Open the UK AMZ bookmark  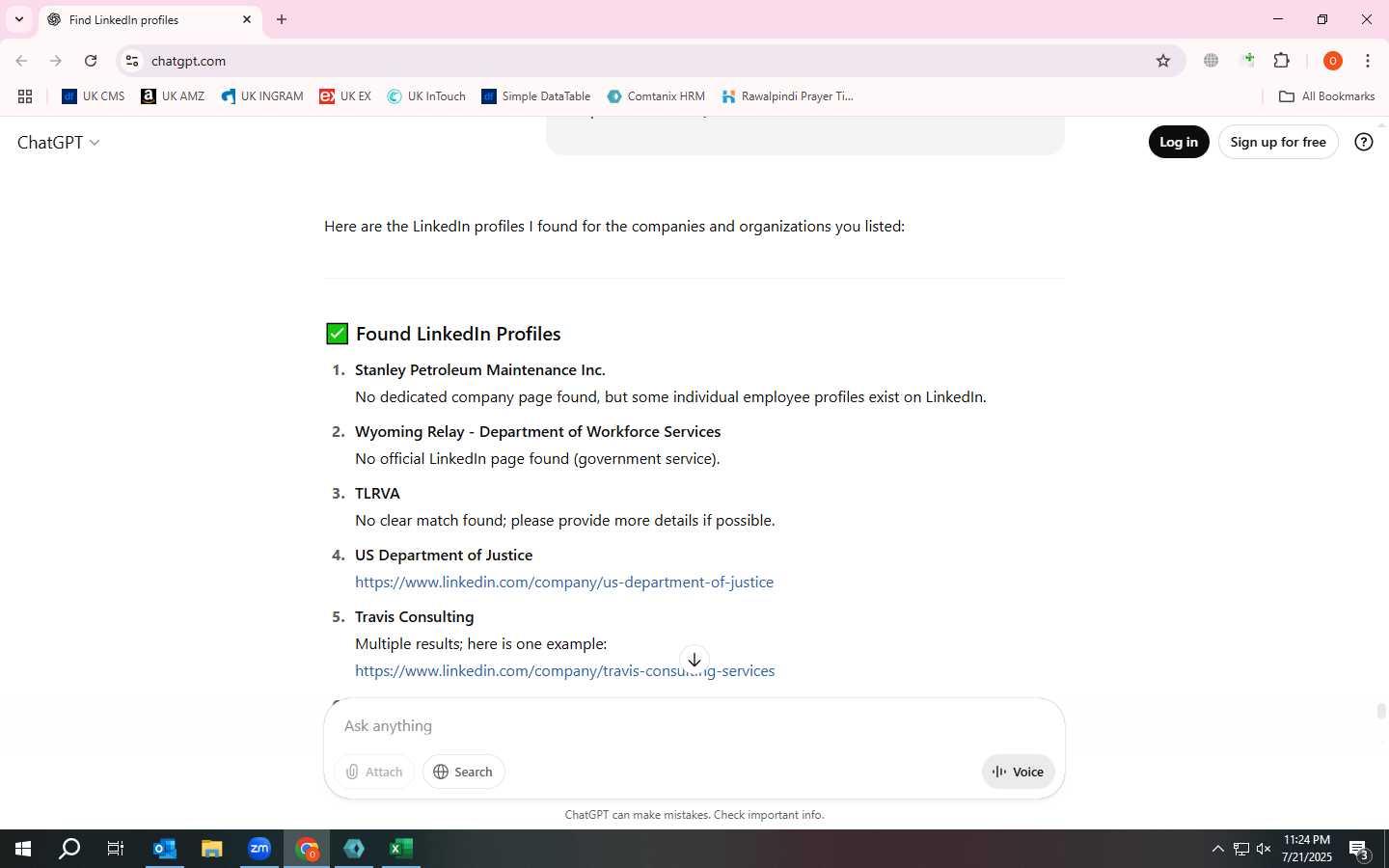point(173,96)
